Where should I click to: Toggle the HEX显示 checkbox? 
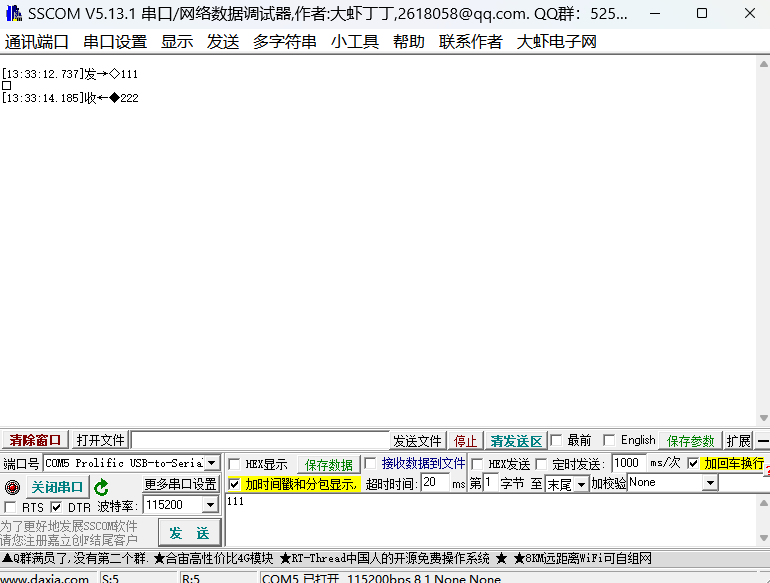pos(234,464)
